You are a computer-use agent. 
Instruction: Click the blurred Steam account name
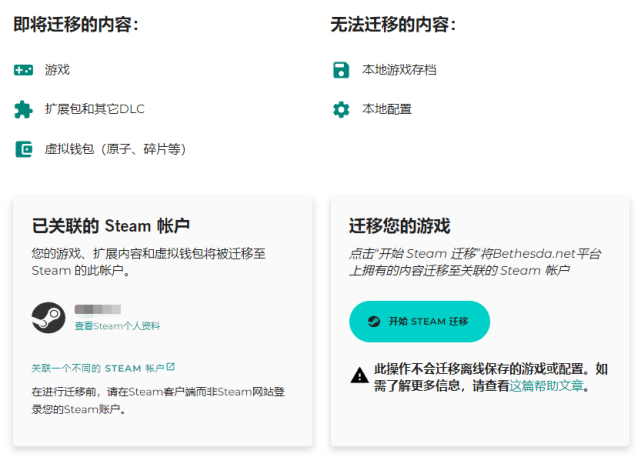pyautogui.click(x=98, y=310)
